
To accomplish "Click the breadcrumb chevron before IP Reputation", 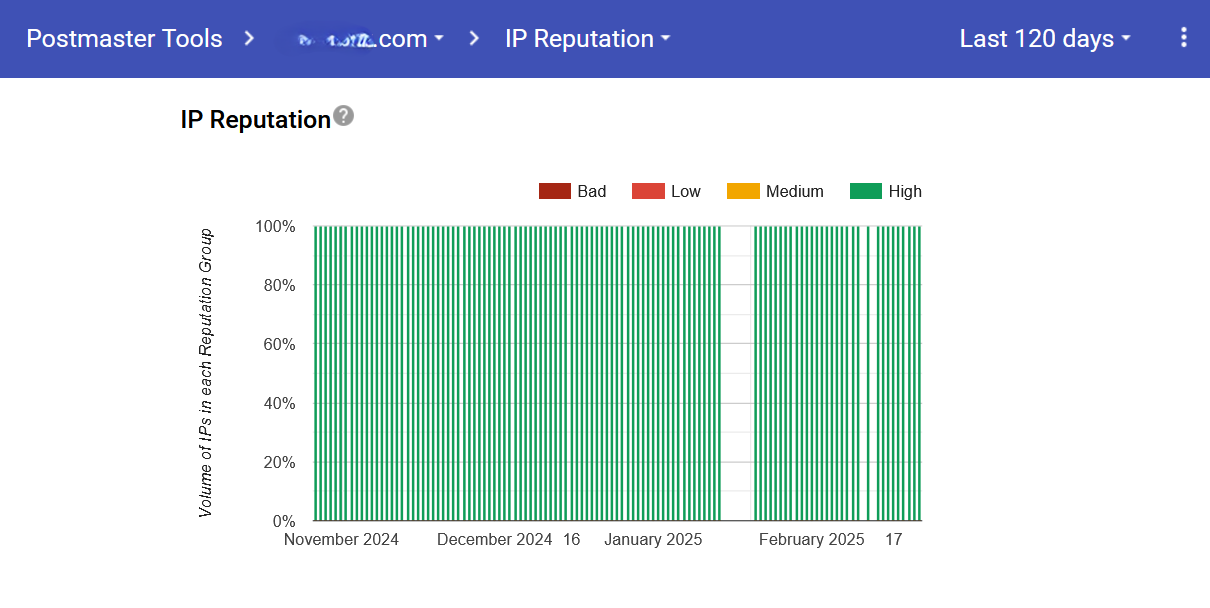I will pos(474,39).
